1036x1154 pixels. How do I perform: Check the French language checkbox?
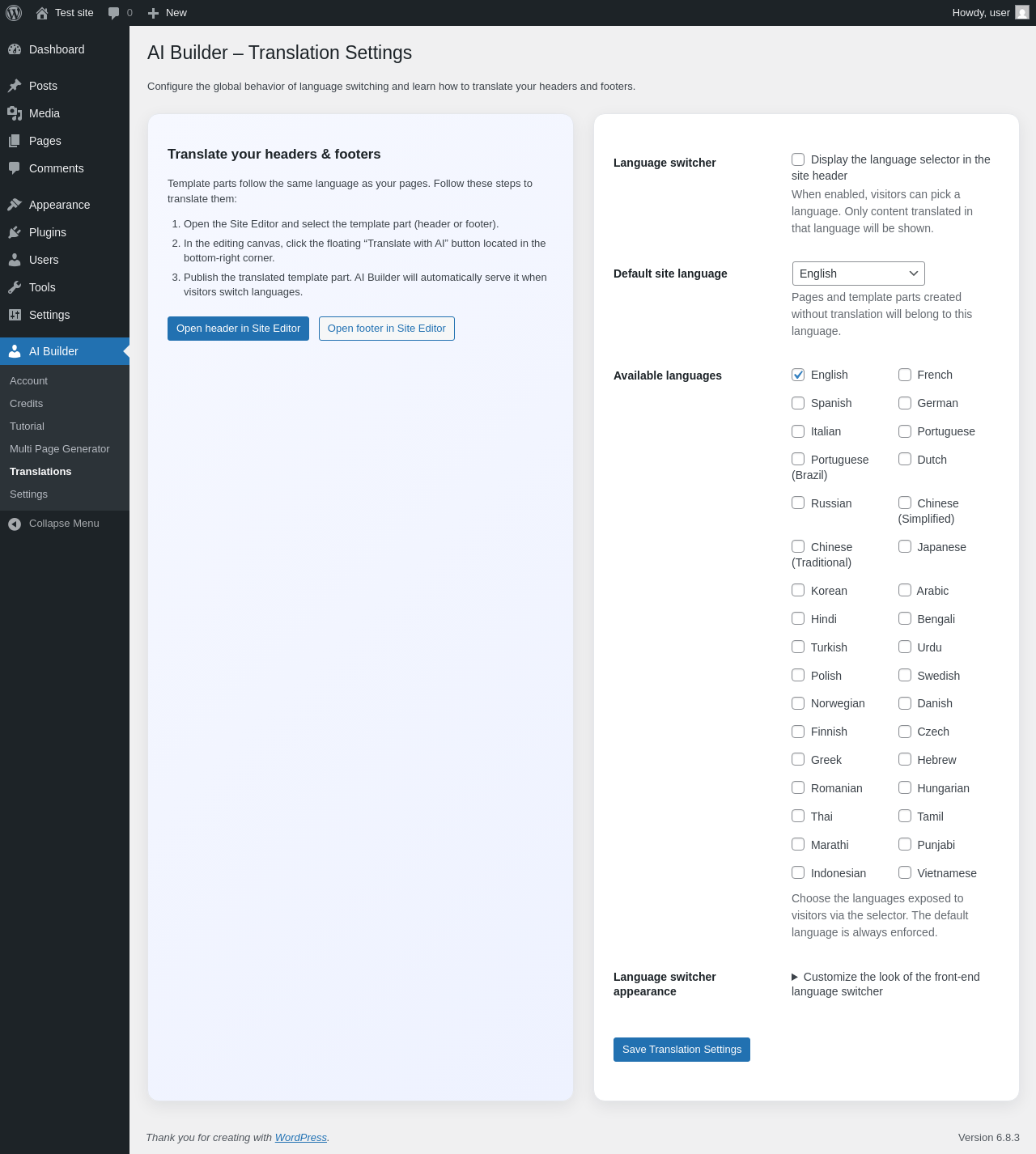tap(905, 375)
